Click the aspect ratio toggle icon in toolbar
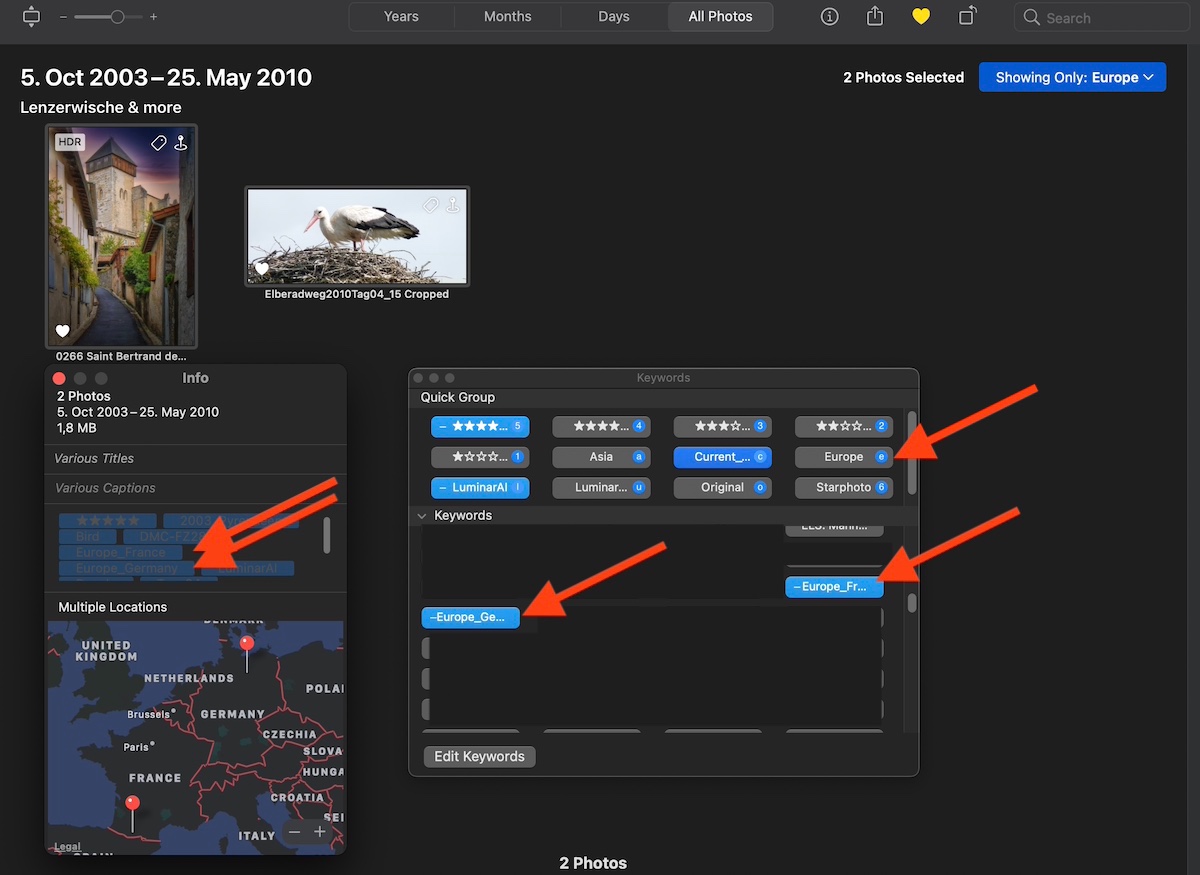Screen dimensions: 1200x875 tap(31, 17)
